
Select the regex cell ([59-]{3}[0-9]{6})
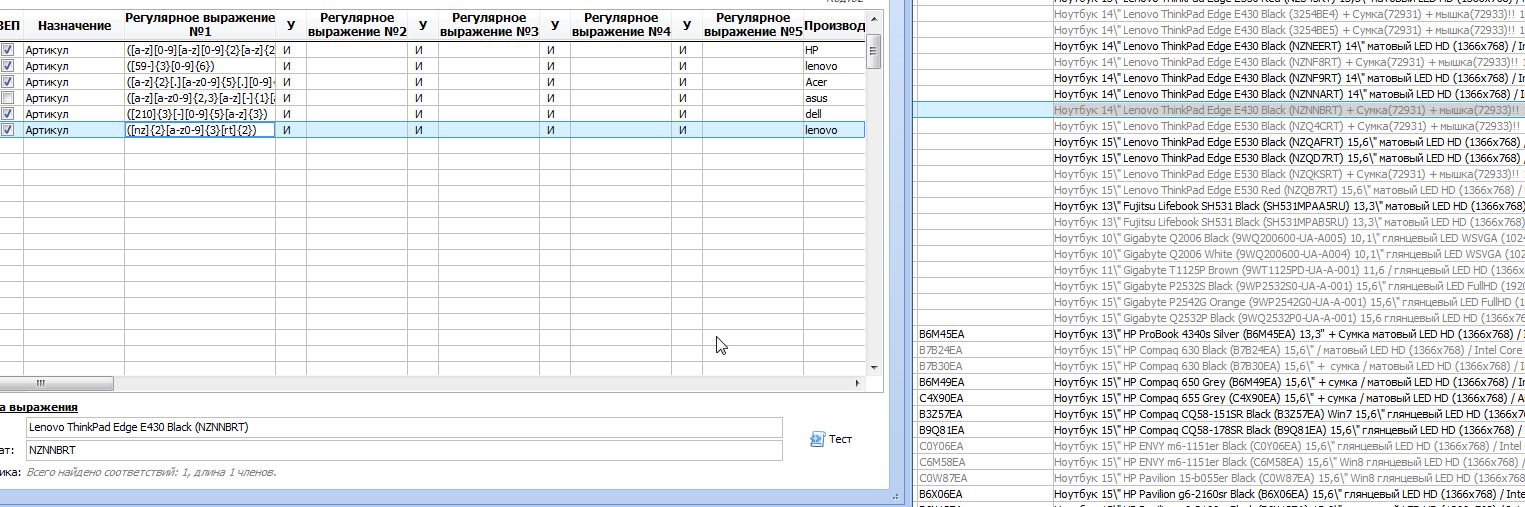click(200, 65)
